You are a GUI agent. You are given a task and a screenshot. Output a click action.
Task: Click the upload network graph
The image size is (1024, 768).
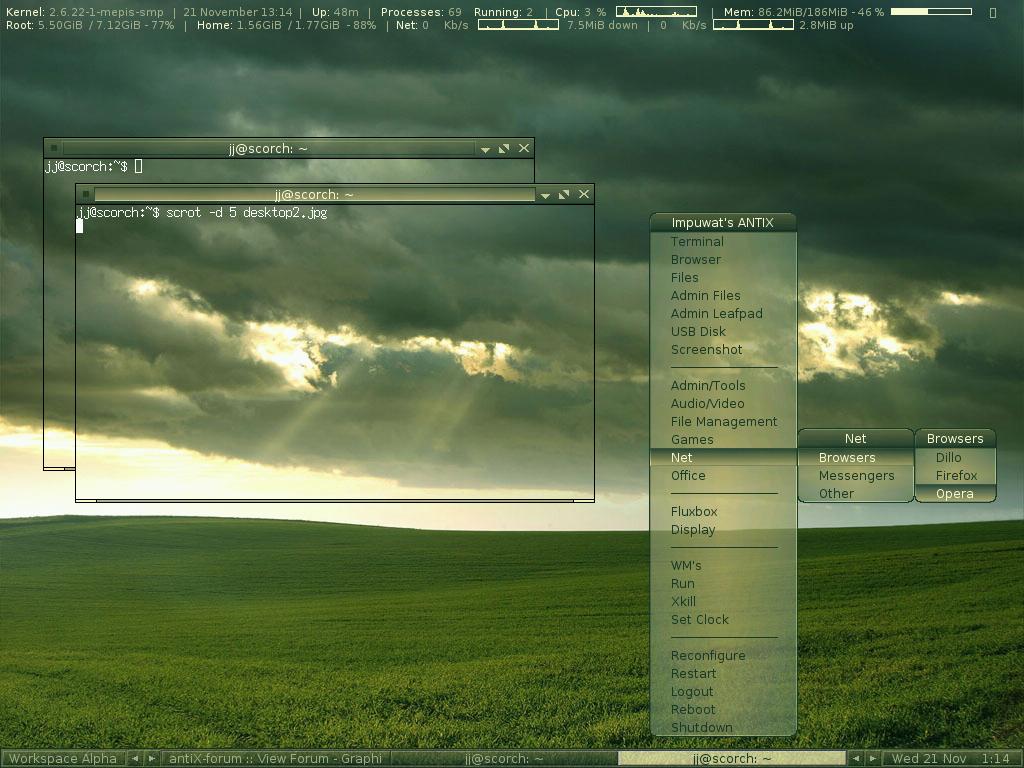click(x=754, y=25)
